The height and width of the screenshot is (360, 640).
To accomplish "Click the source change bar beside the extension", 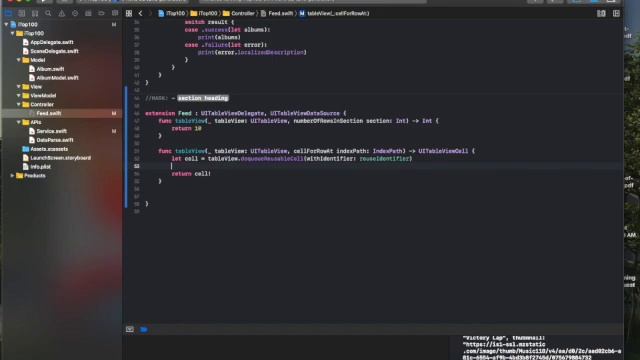I will point(126,147).
